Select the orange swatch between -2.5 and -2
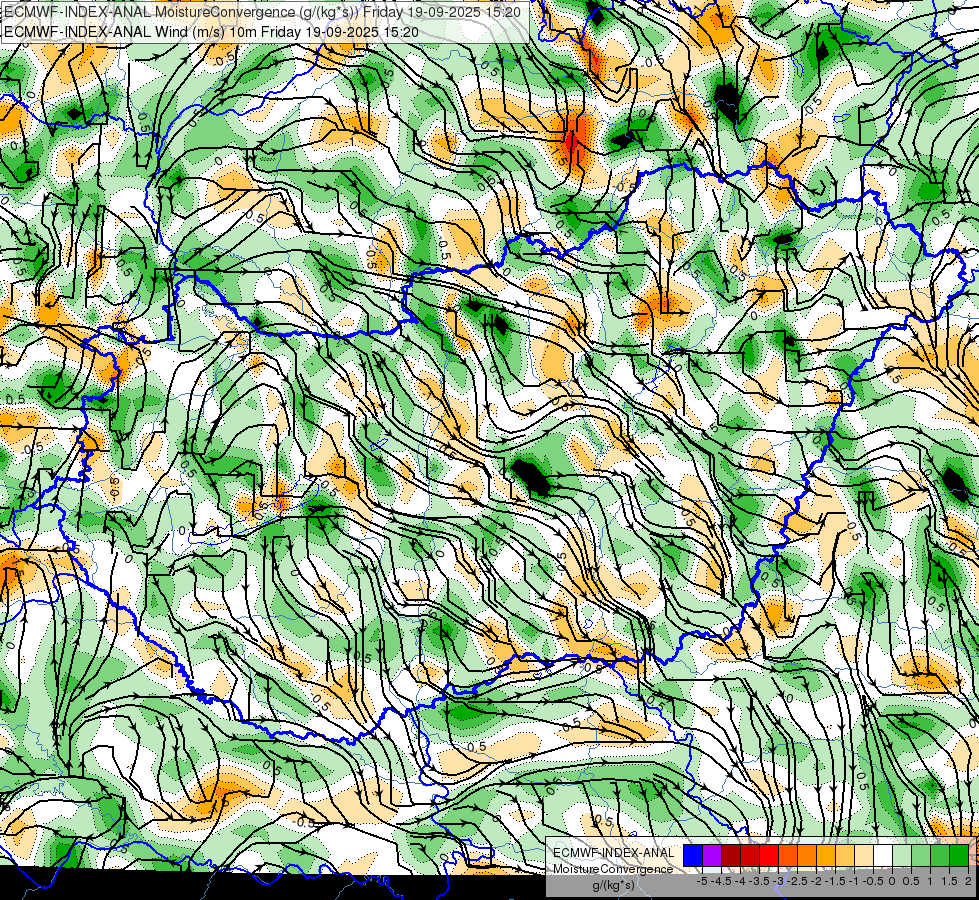This screenshot has height=900, width=979. click(807, 855)
